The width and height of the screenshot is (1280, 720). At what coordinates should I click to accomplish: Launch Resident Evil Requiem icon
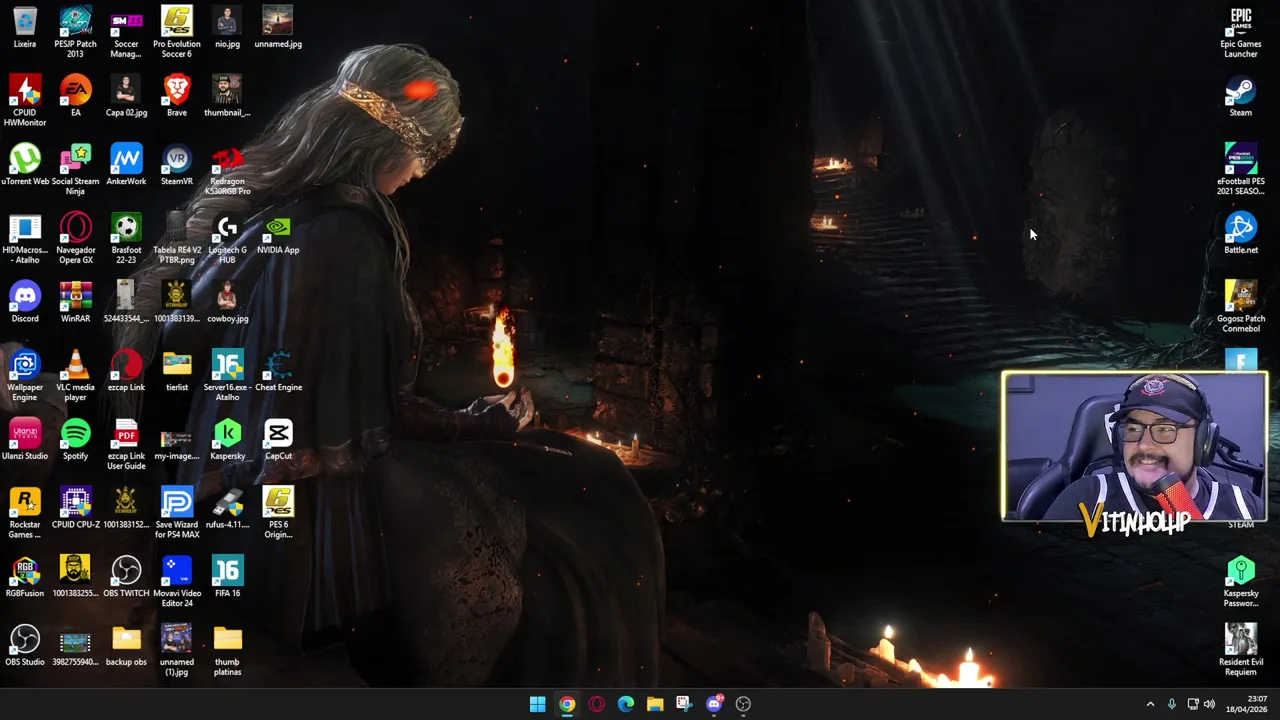1241,650
